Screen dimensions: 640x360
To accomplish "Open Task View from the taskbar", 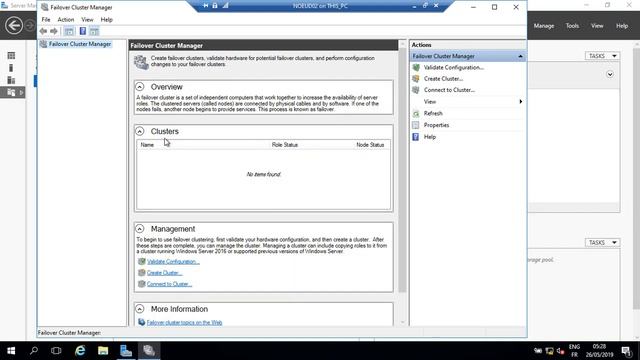I will pyautogui.click(x=56, y=351).
